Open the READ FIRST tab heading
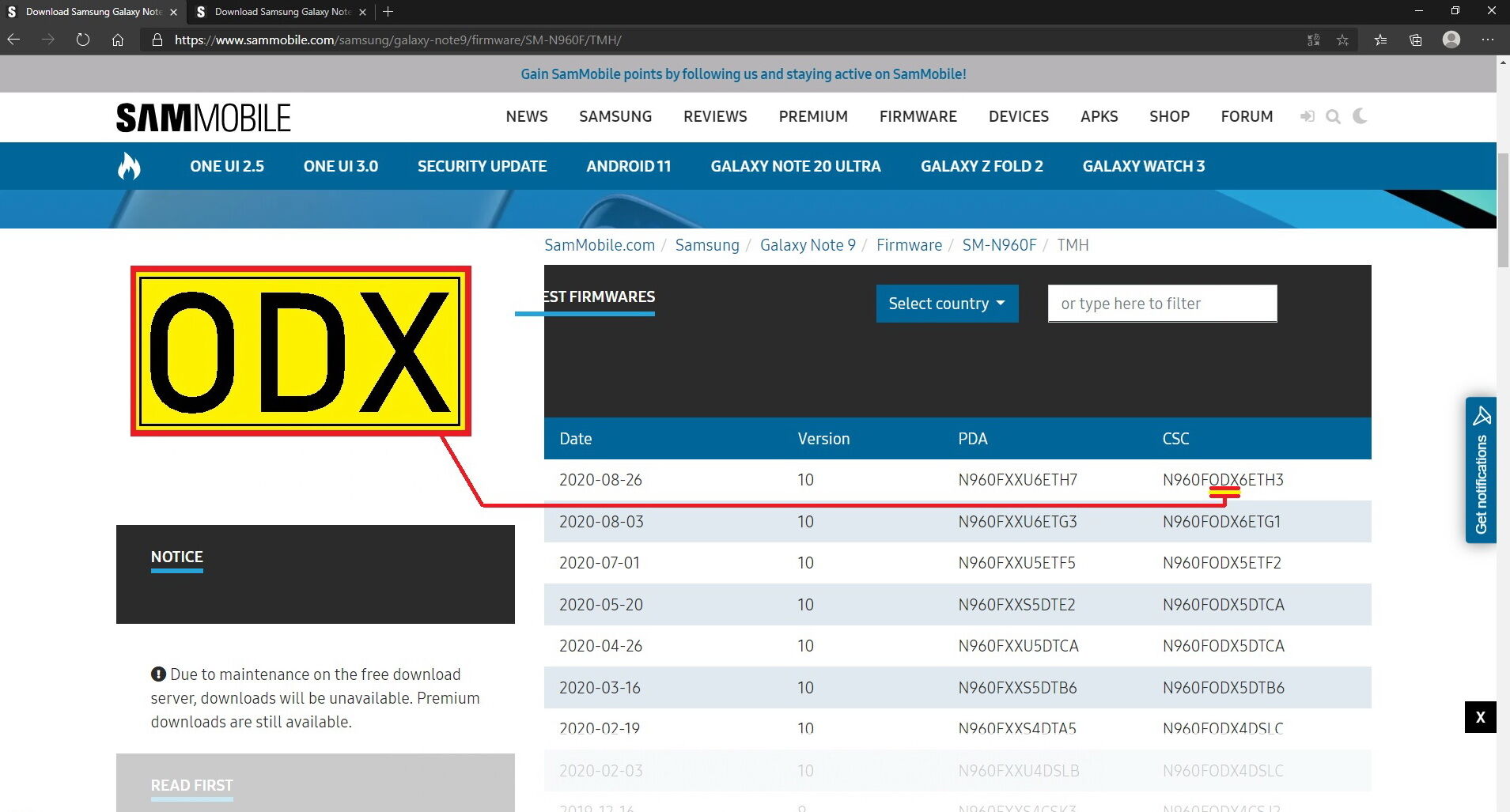 point(192,785)
